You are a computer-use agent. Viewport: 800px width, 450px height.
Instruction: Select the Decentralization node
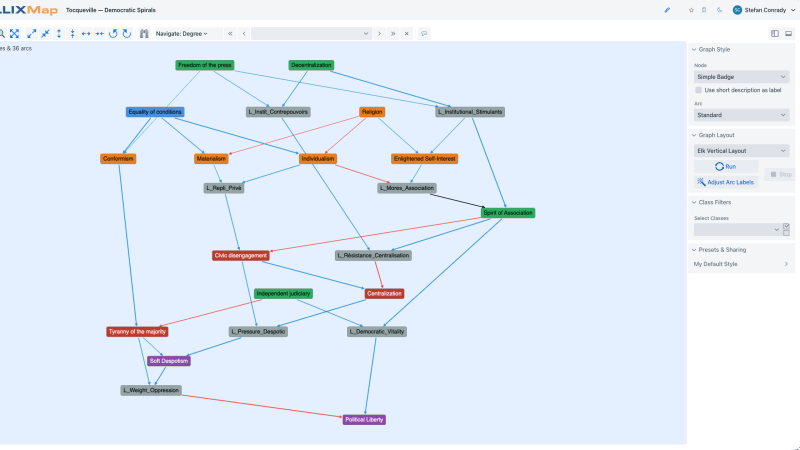[x=311, y=65]
